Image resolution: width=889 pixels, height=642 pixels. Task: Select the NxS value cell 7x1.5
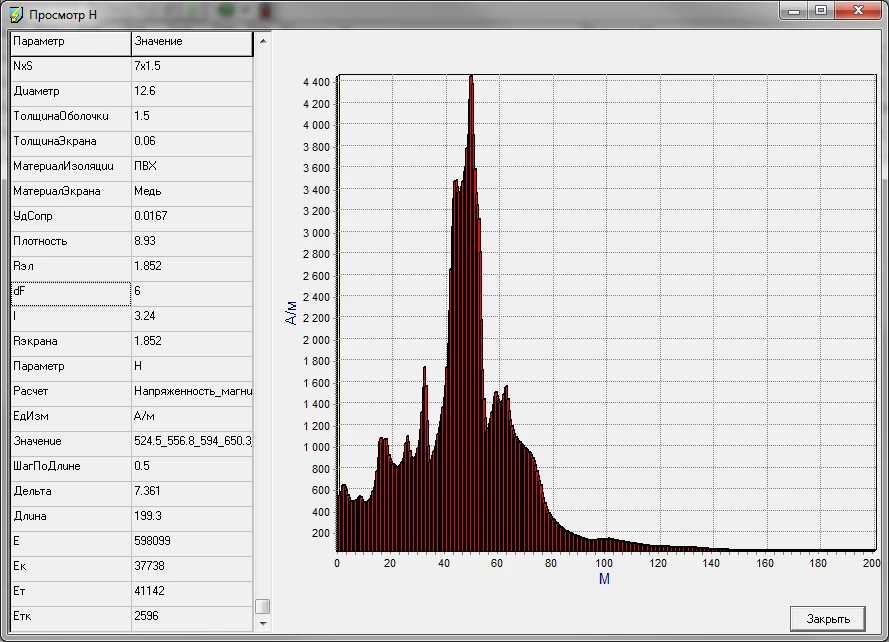coord(192,66)
